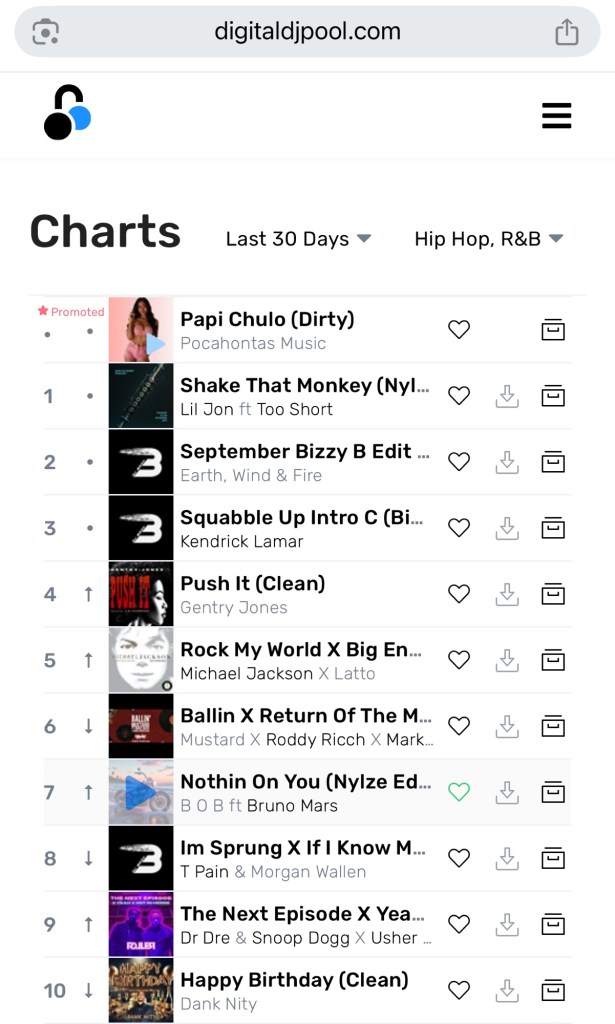
Task: Expand the Last 30 Days dropdown
Action: [298, 239]
